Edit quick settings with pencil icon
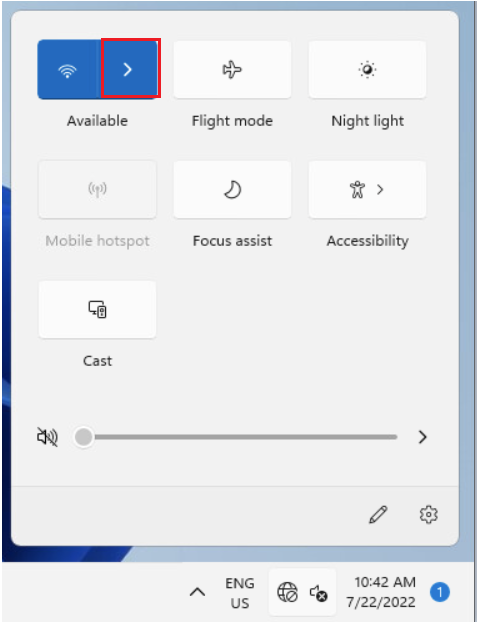The width and height of the screenshot is (479, 622). click(x=378, y=514)
